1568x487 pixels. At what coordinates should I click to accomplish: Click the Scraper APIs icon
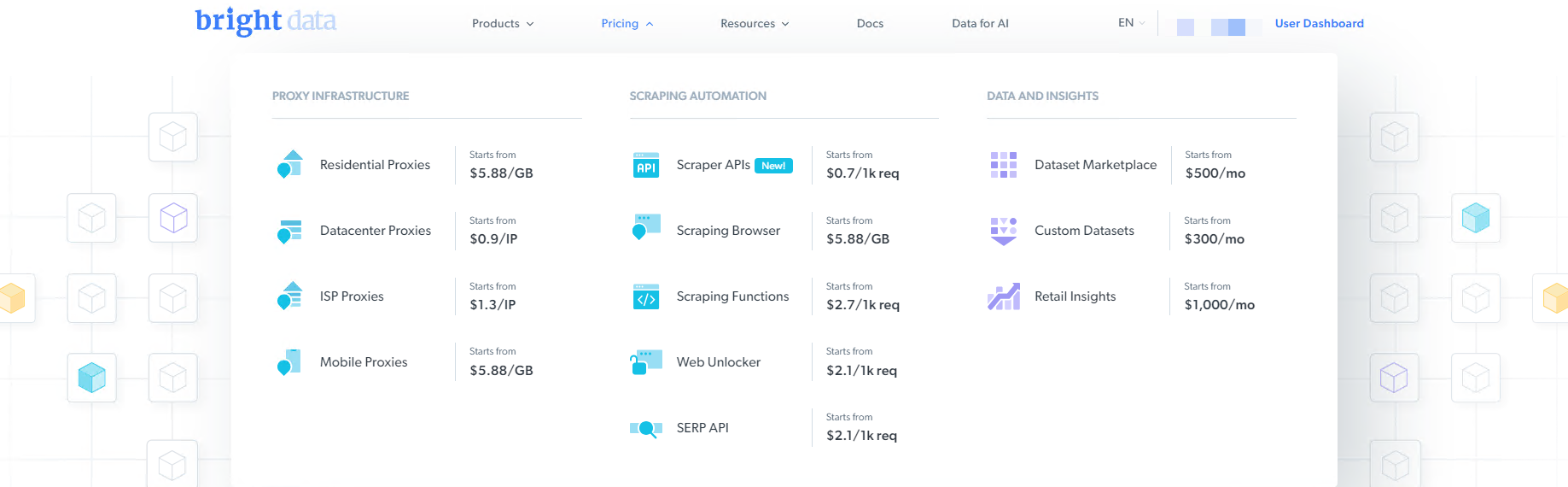646,165
